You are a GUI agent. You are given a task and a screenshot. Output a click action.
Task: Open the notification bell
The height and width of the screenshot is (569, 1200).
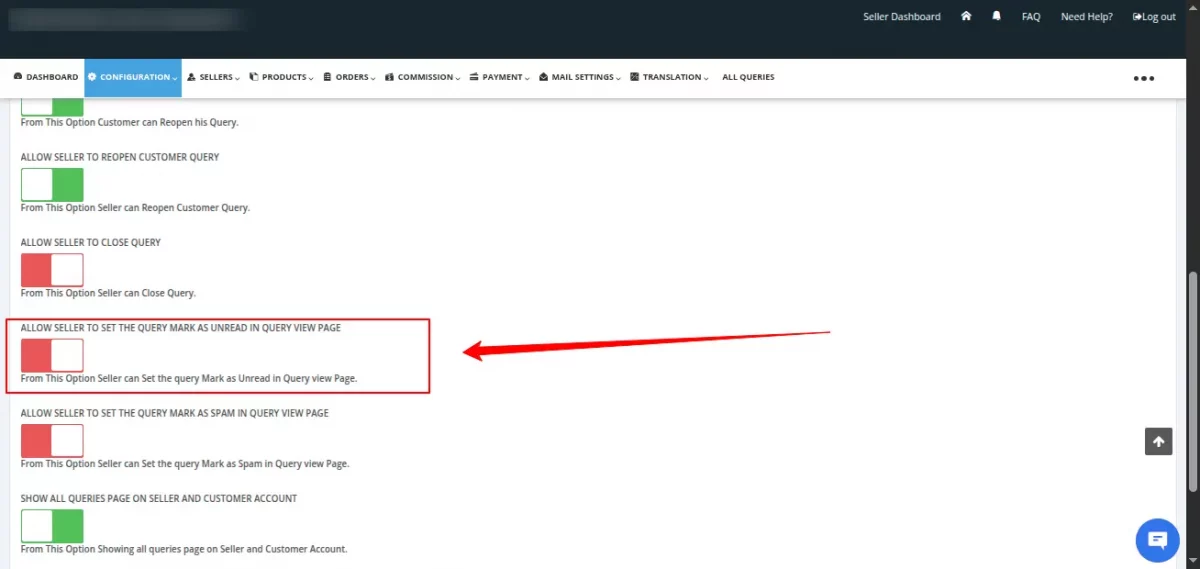[996, 16]
